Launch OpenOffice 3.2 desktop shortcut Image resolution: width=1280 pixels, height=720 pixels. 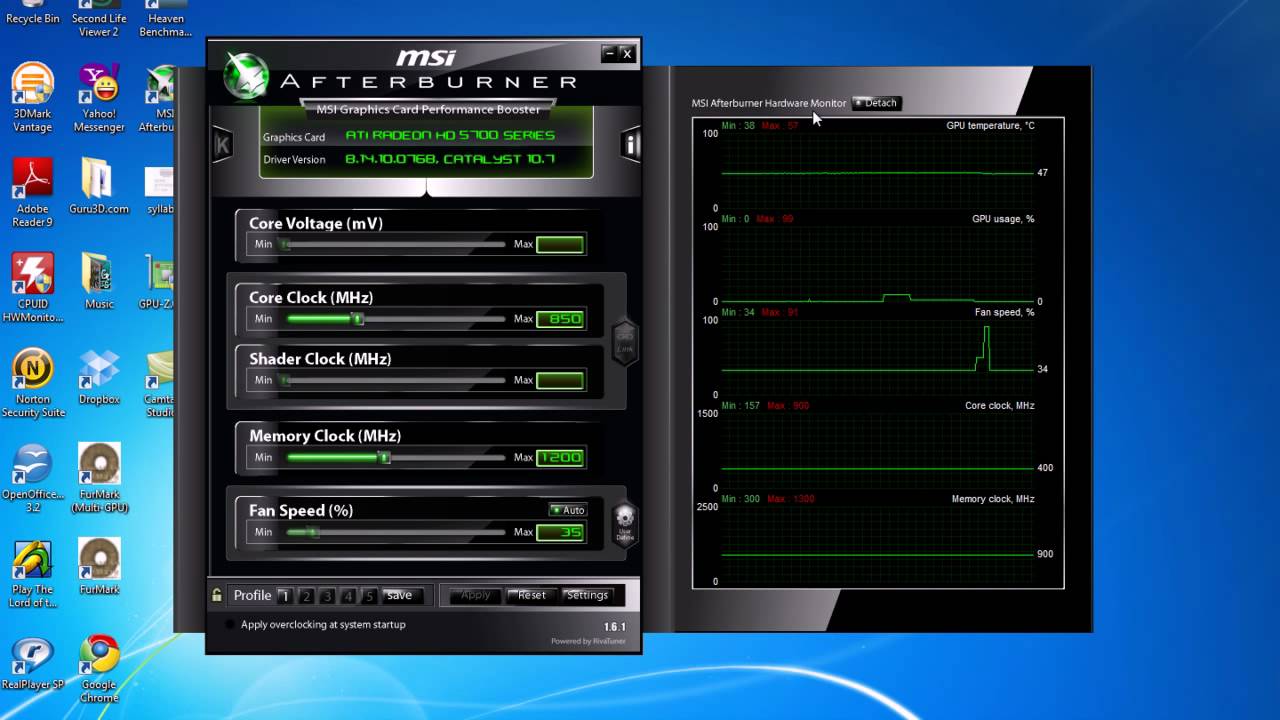click(x=33, y=478)
